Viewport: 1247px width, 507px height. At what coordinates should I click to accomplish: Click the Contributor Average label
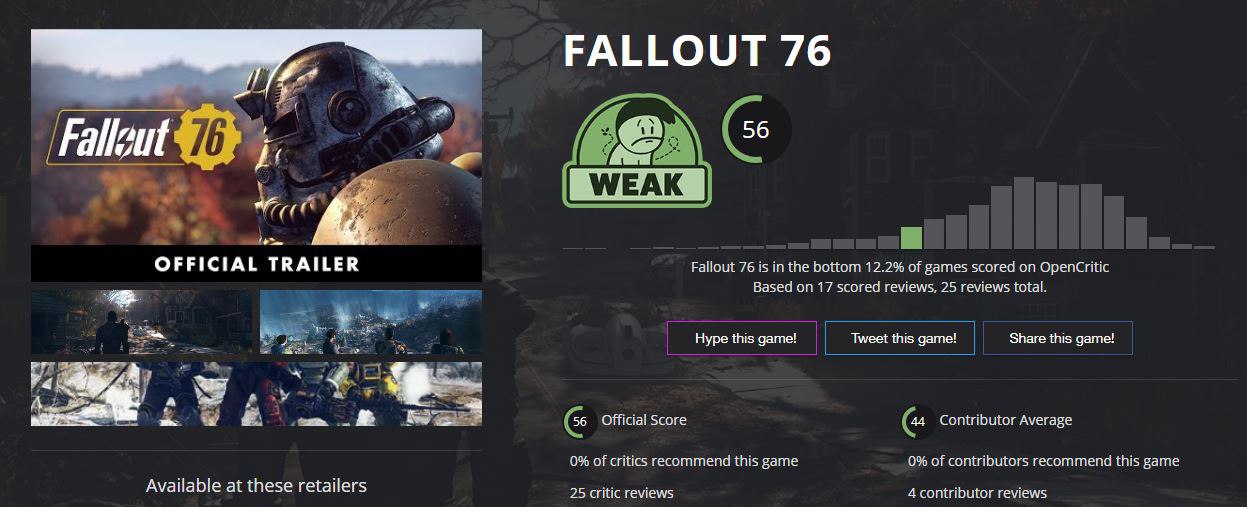tap(1006, 420)
